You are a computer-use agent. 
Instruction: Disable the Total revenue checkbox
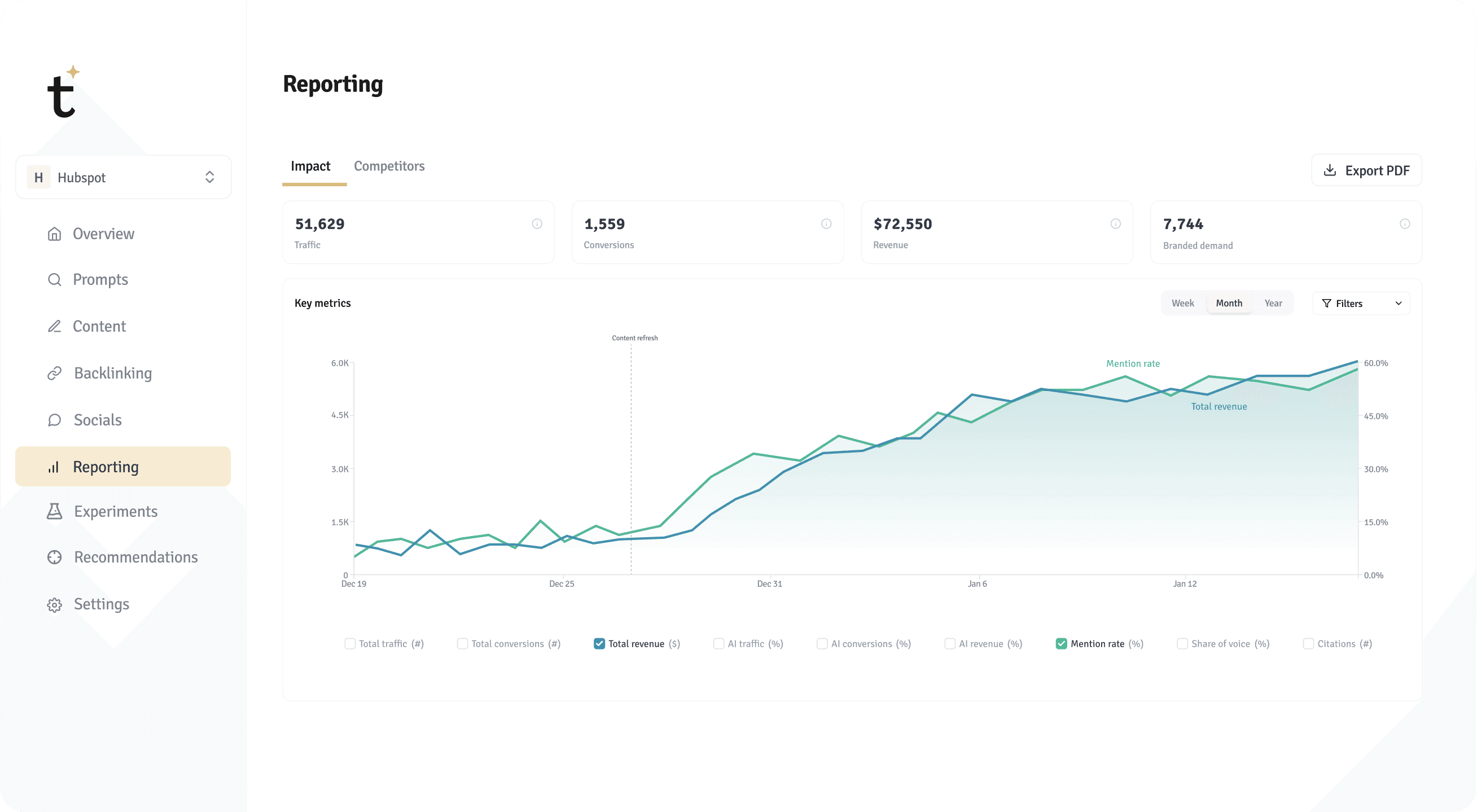point(599,643)
